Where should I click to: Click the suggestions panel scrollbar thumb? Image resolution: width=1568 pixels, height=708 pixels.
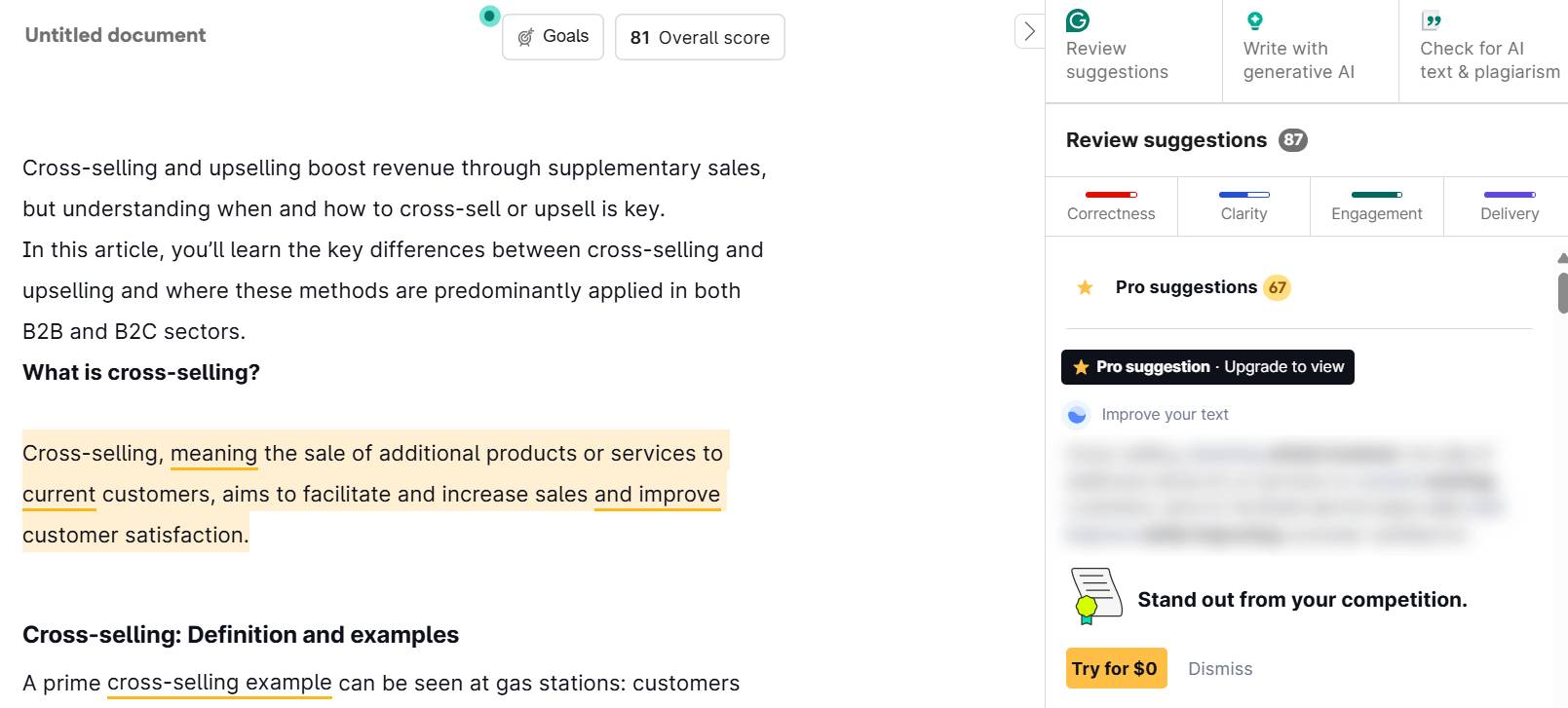pos(1562,293)
